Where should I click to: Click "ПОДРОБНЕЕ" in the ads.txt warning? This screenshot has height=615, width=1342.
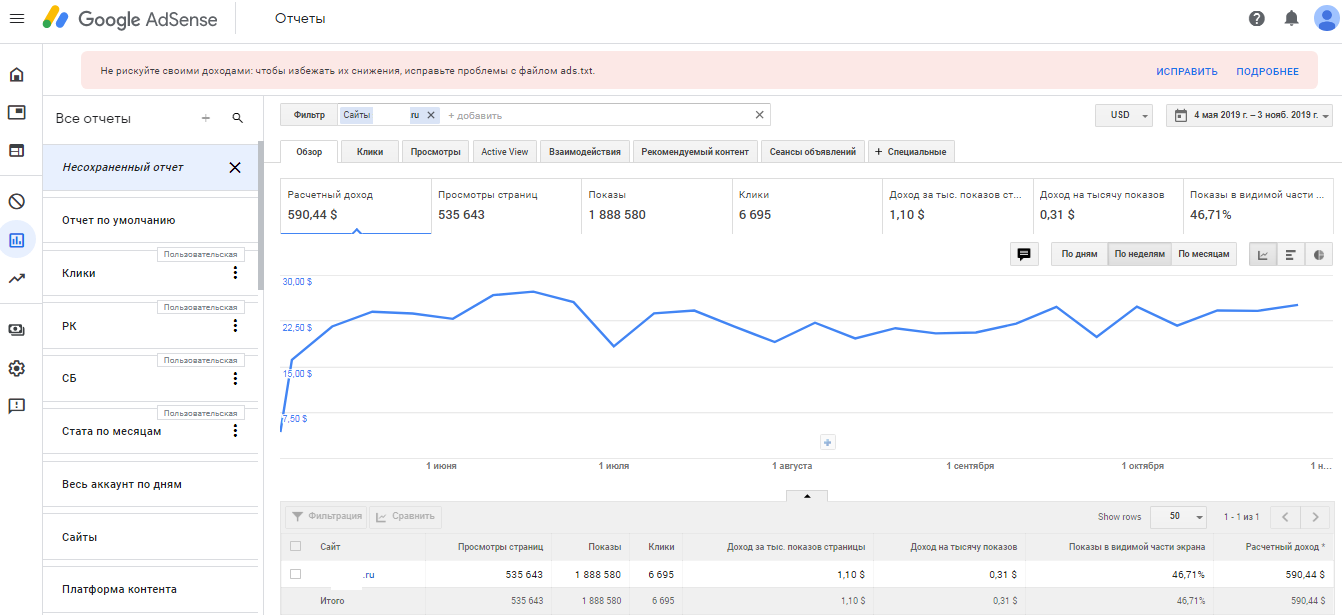[x=1267, y=72]
